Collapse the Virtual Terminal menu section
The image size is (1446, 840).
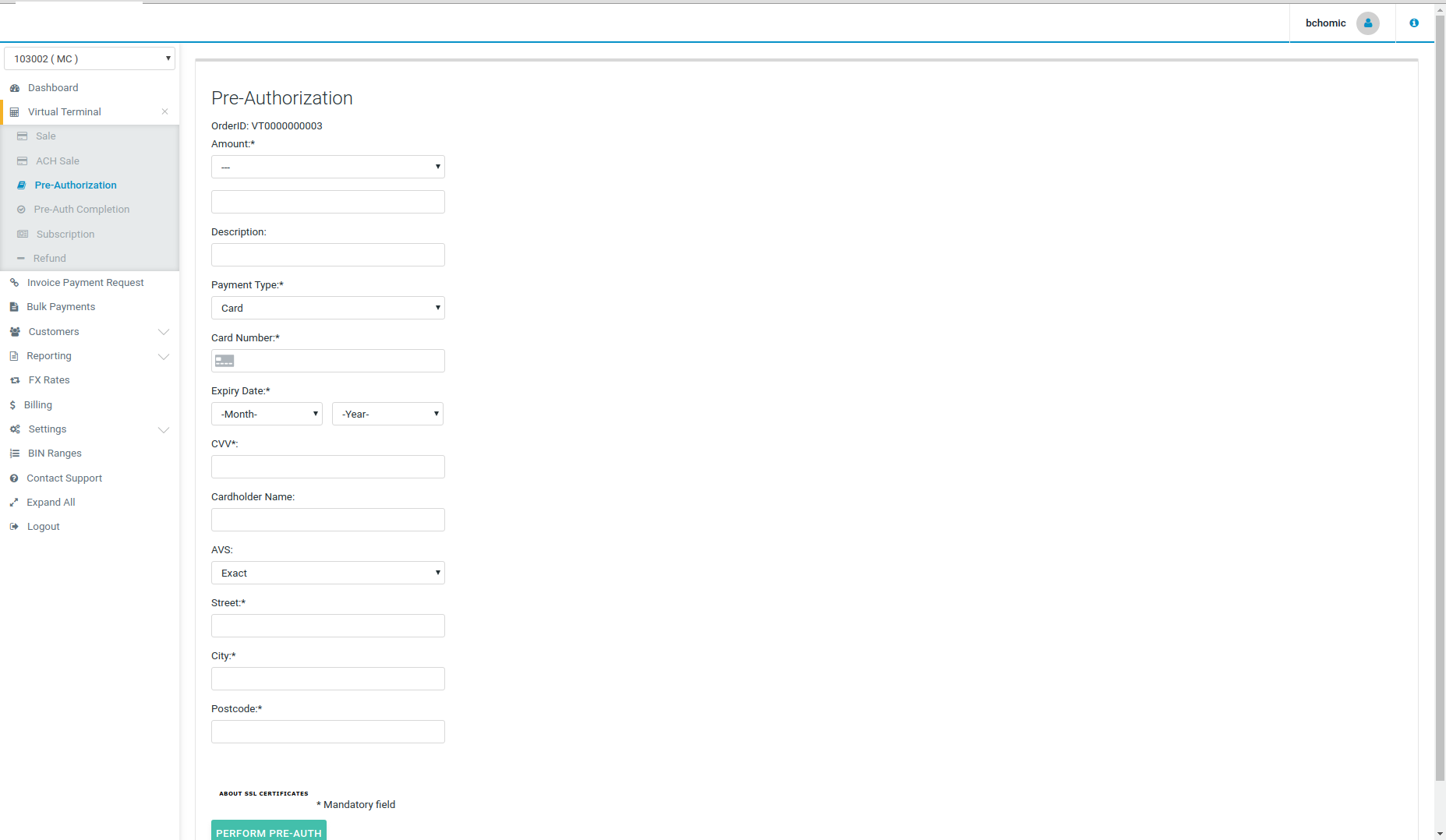pos(164,112)
